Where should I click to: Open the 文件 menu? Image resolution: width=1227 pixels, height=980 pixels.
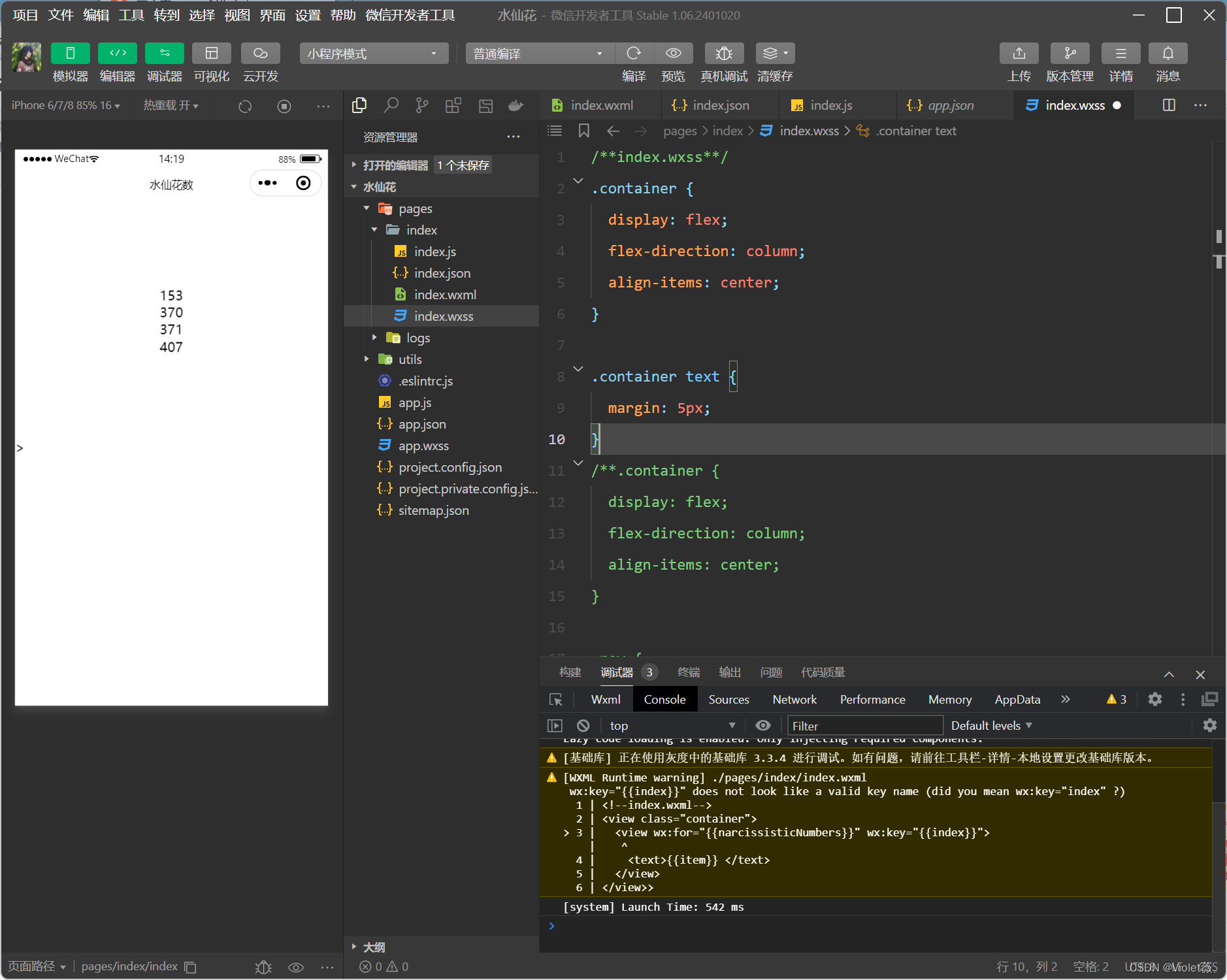61,15
